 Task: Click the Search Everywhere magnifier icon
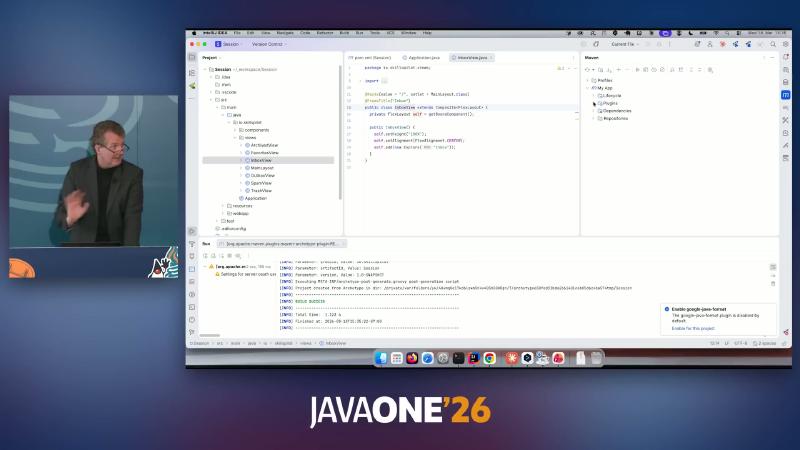pos(773,44)
